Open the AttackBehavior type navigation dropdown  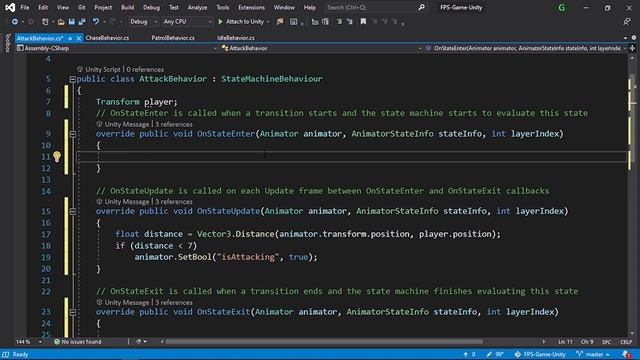coord(322,48)
